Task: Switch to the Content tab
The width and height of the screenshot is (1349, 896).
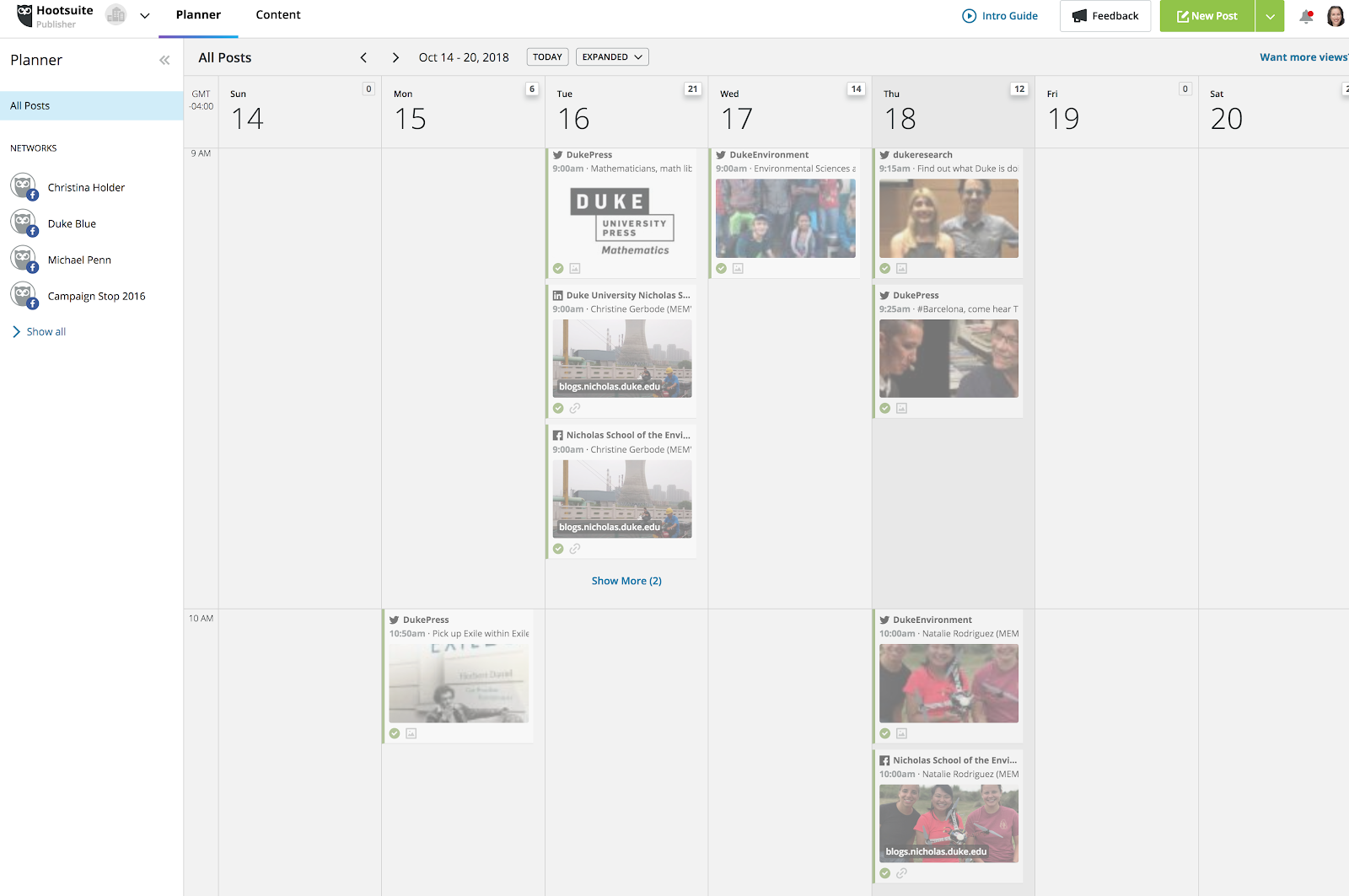Action: [278, 15]
